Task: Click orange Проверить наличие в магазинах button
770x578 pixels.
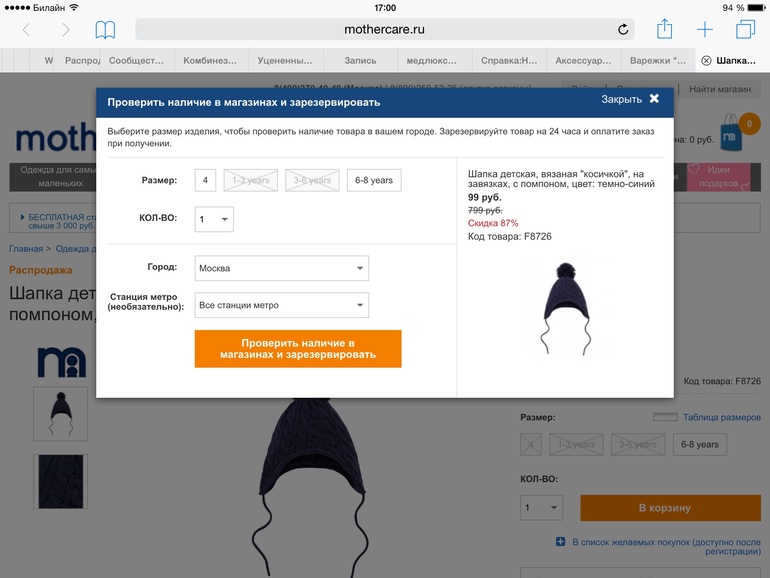Action: [x=298, y=349]
